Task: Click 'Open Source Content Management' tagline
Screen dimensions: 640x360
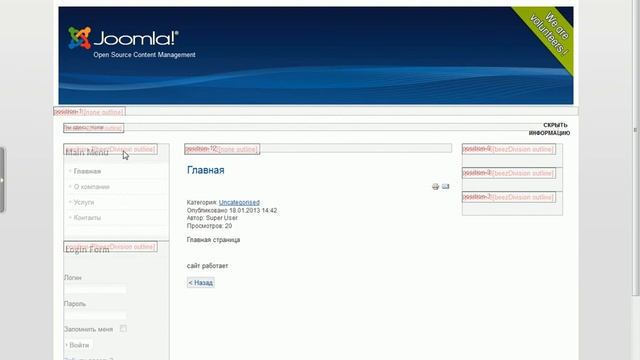Action: click(144, 55)
